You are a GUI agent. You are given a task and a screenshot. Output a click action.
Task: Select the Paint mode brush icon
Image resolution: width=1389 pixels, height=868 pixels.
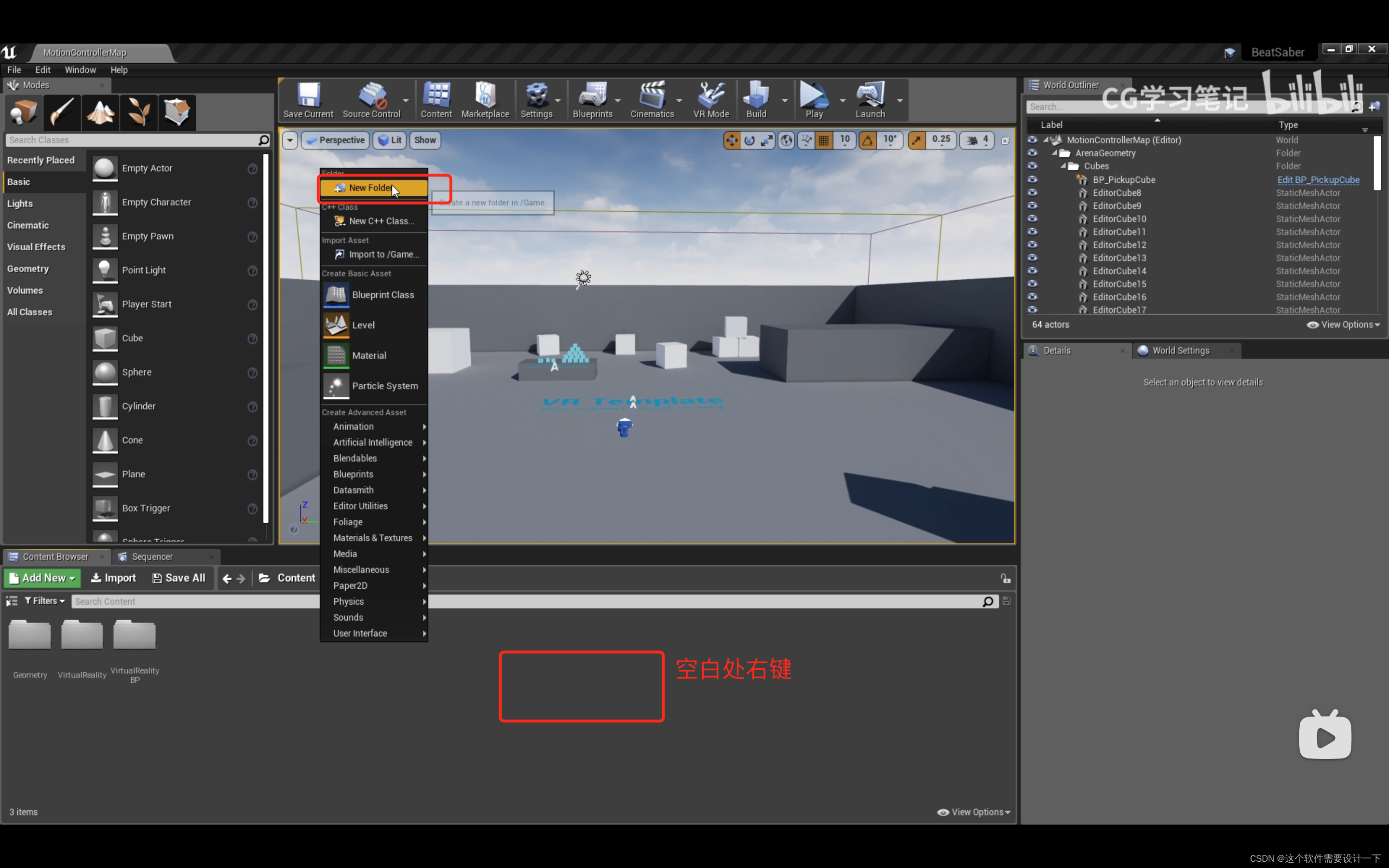pyautogui.click(x=61, y=112)
